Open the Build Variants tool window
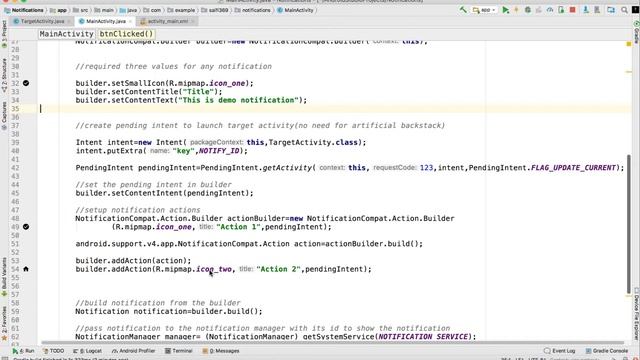The width and height of the screenshot is (640, 360). pos(4,277)
